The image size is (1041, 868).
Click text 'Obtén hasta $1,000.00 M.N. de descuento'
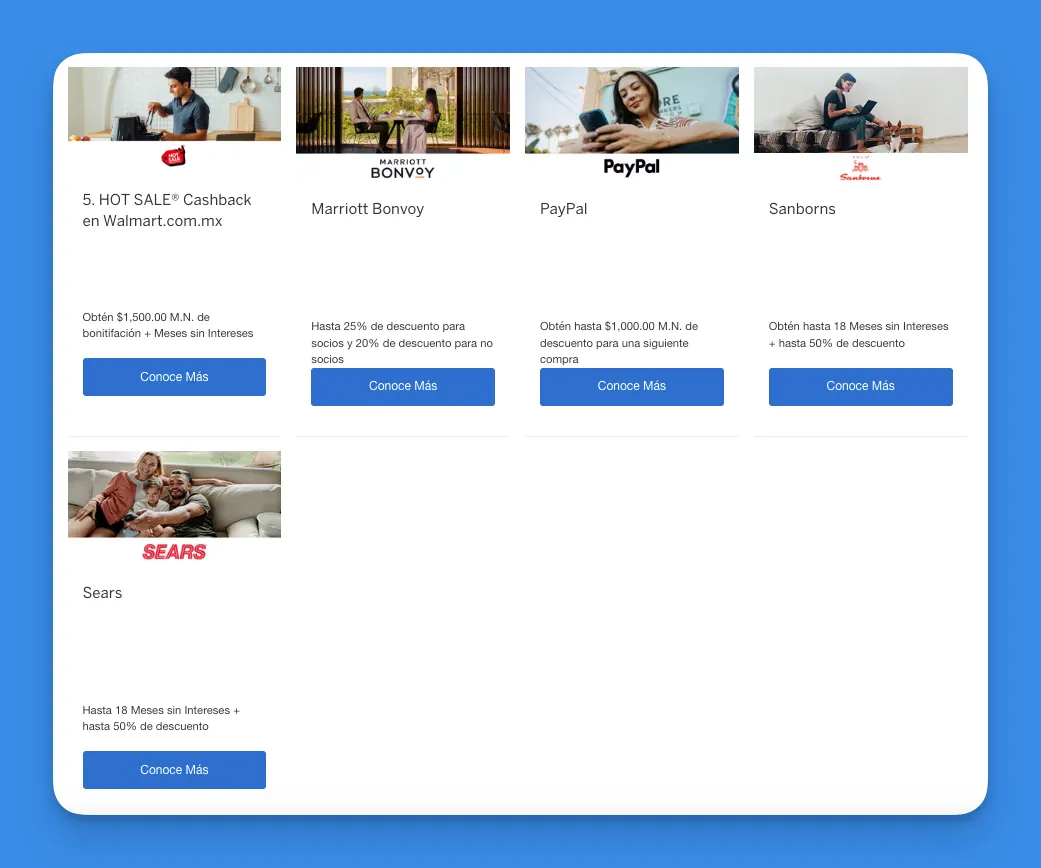click(x=619, y=334)
